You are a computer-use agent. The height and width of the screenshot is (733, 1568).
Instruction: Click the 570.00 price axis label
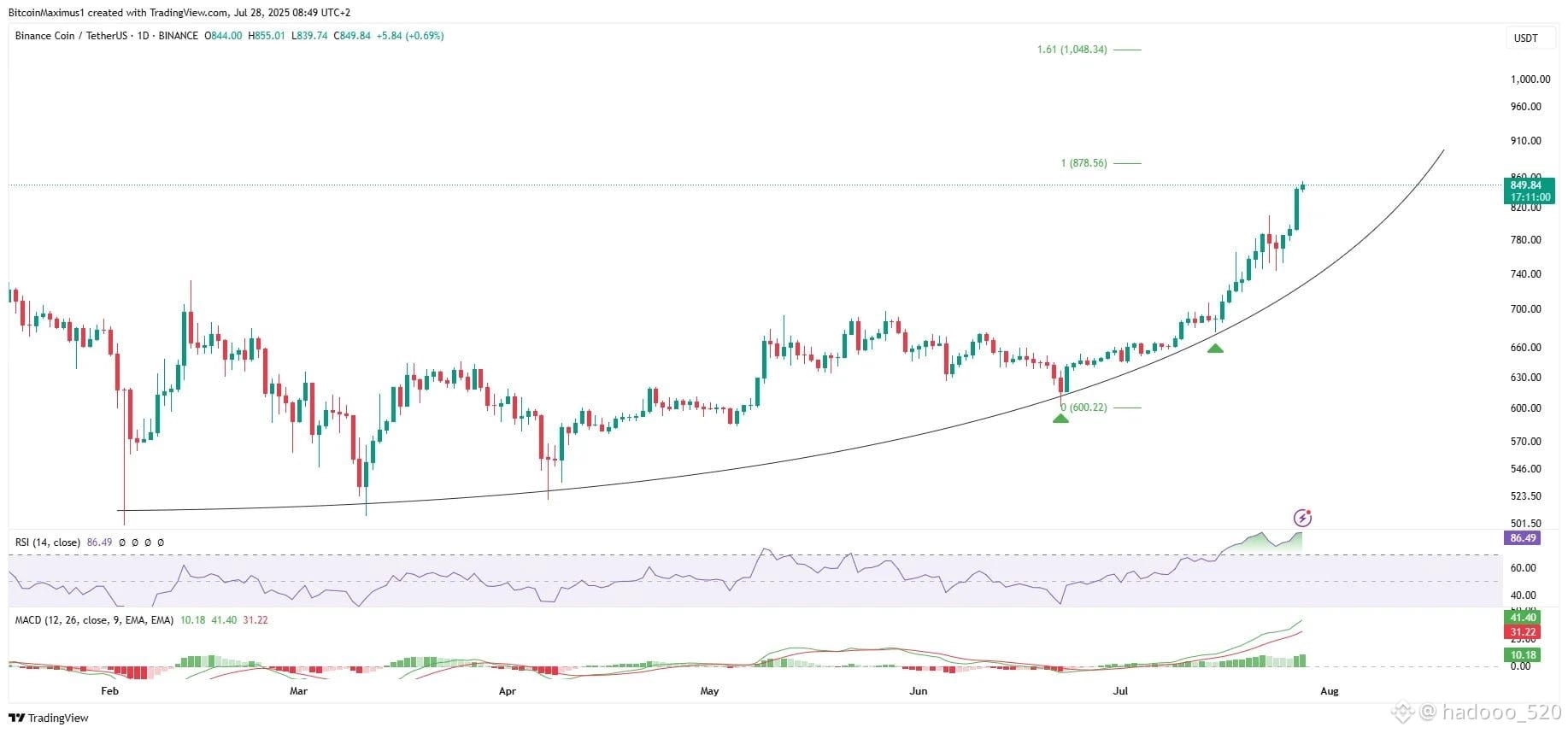coord(1525,442)
